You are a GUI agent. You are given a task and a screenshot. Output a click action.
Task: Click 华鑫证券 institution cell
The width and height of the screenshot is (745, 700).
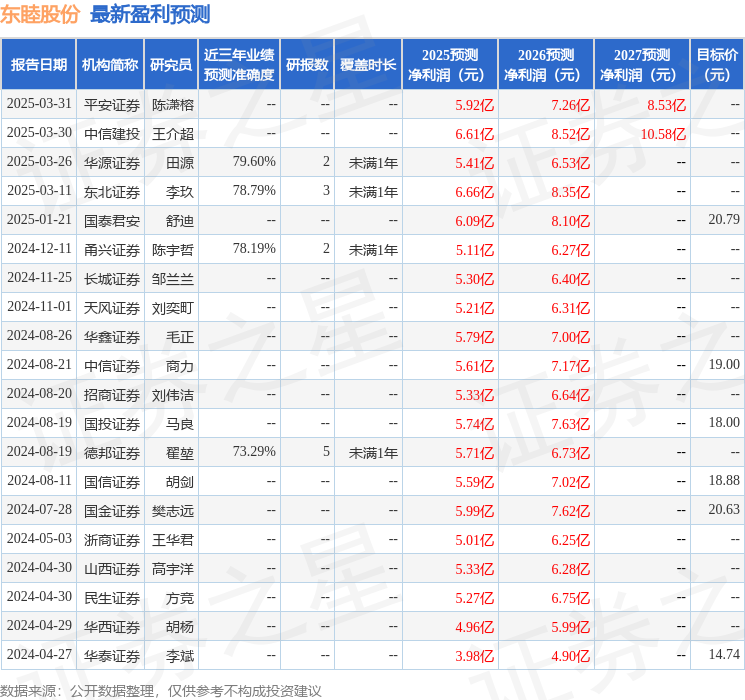point(112,337)
